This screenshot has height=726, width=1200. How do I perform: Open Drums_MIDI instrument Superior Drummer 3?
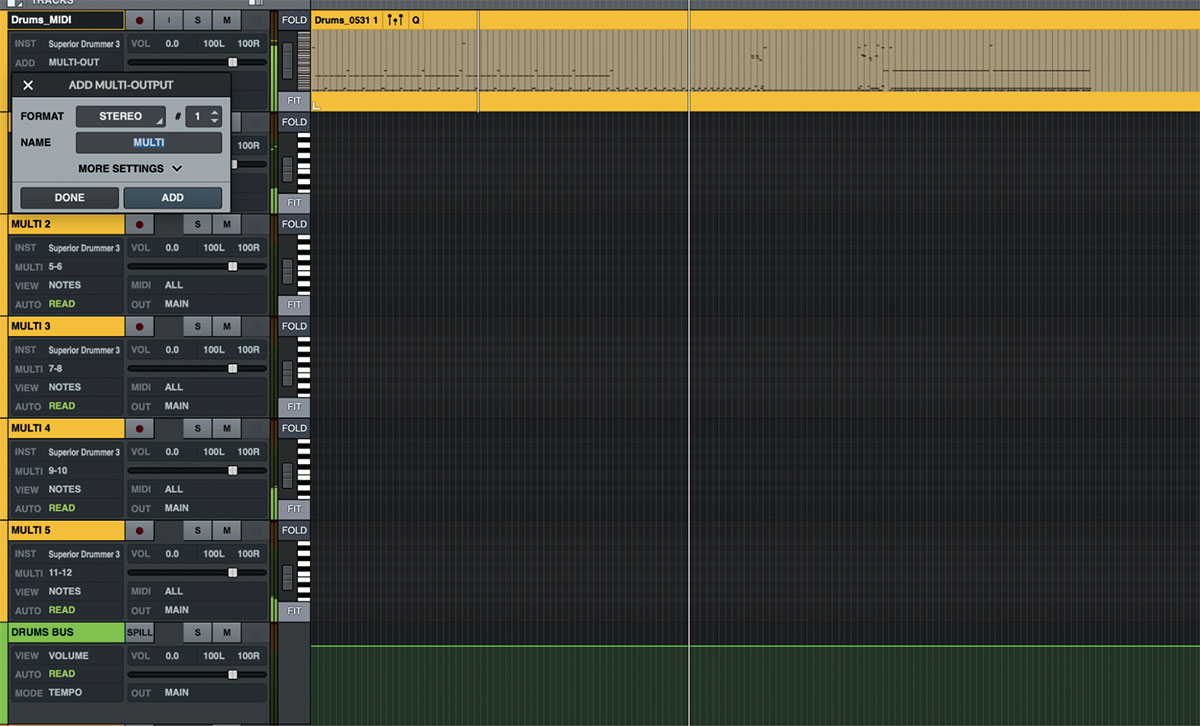(85, 44)
